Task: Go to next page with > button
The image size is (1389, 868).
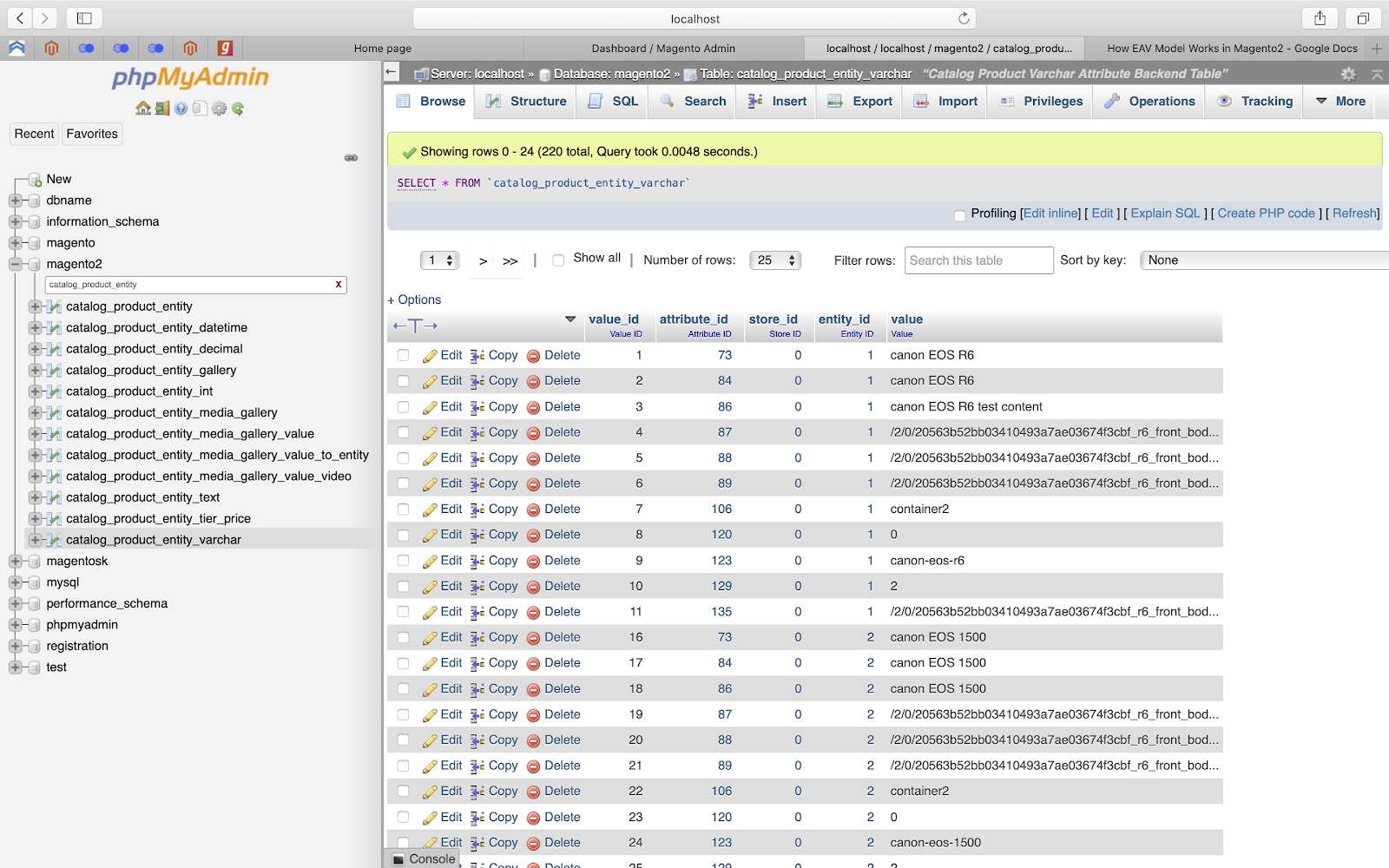Action: (x=484, y=261)
